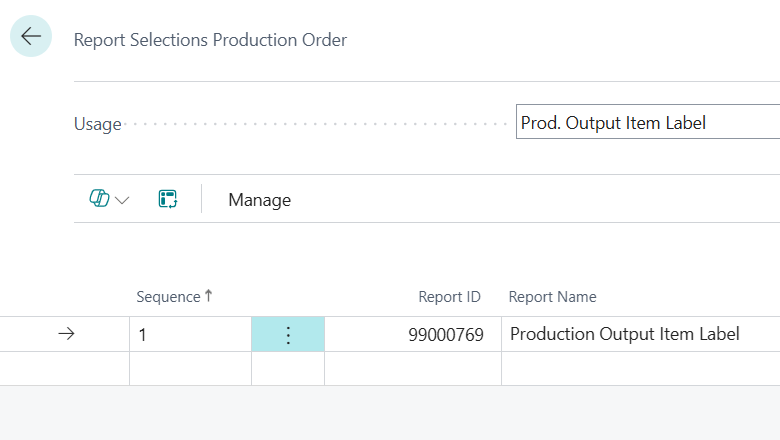This screenshot has width=780, height=440.
Task: Click the empty Sequence cell in new row
Action: [190, 368]
